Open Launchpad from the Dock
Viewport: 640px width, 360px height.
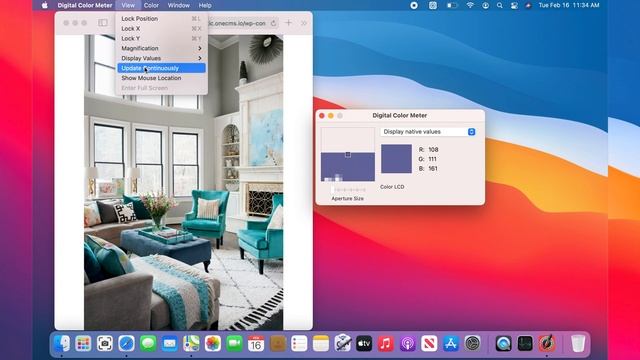(83, 343)
